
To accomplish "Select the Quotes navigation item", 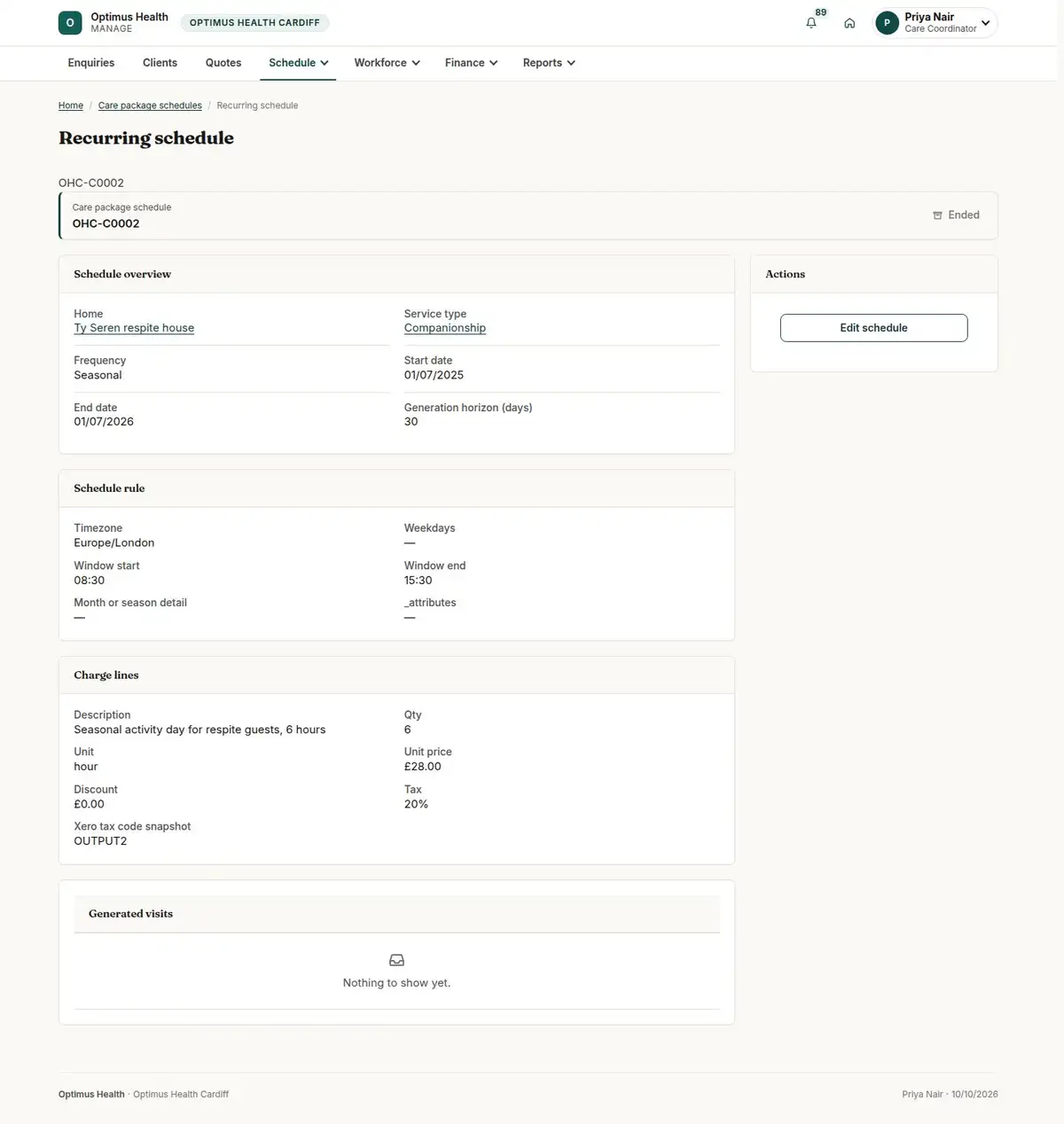I will (223, 63).
